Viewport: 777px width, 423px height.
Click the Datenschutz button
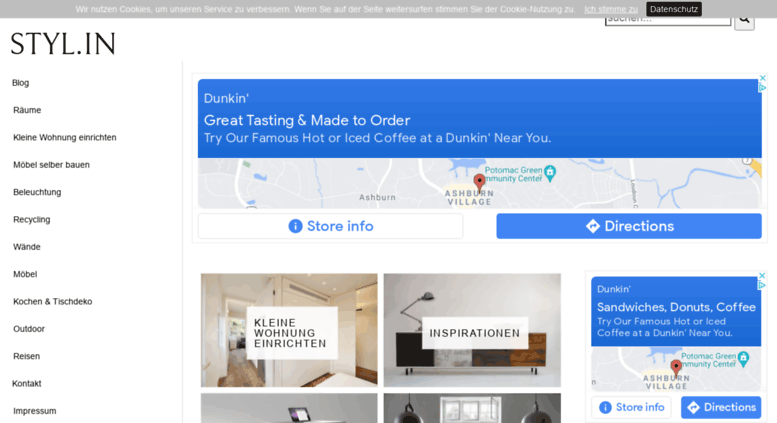click(x=673, y=9)
